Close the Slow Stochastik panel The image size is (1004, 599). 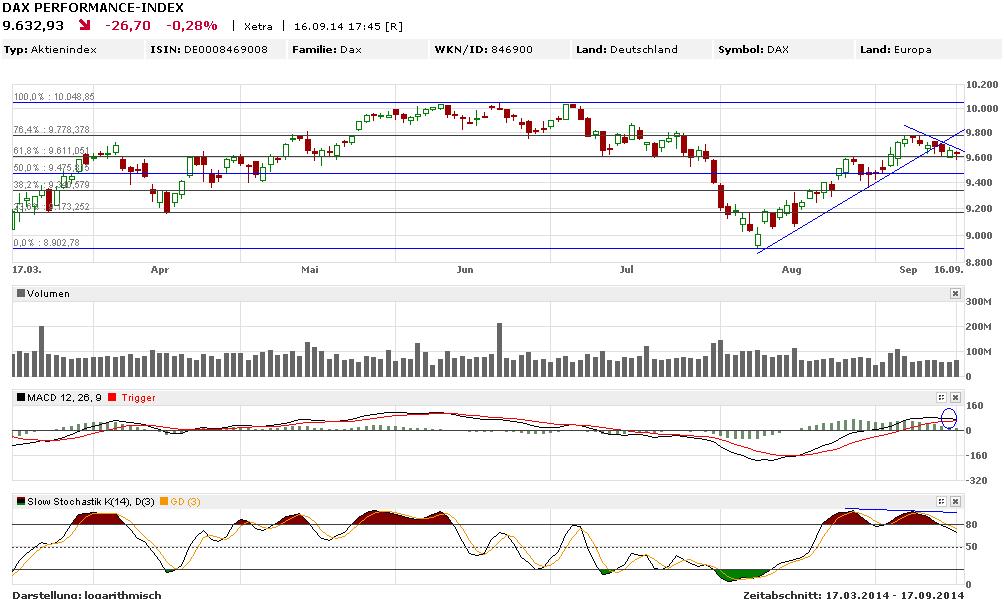955,502
